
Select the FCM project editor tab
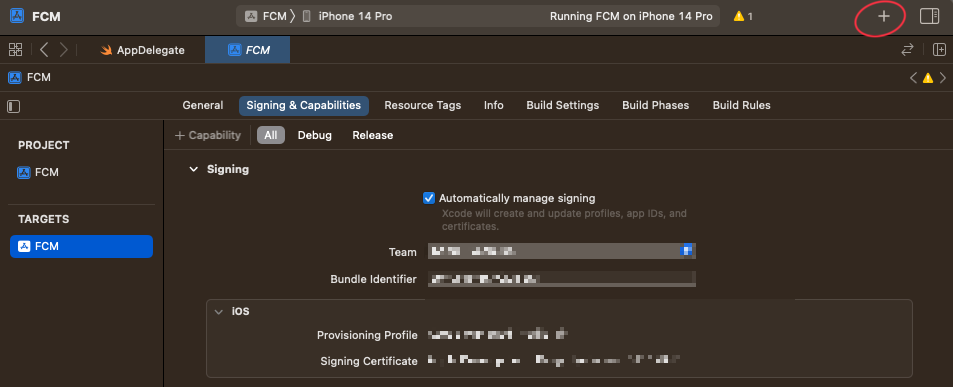point(247,50)
